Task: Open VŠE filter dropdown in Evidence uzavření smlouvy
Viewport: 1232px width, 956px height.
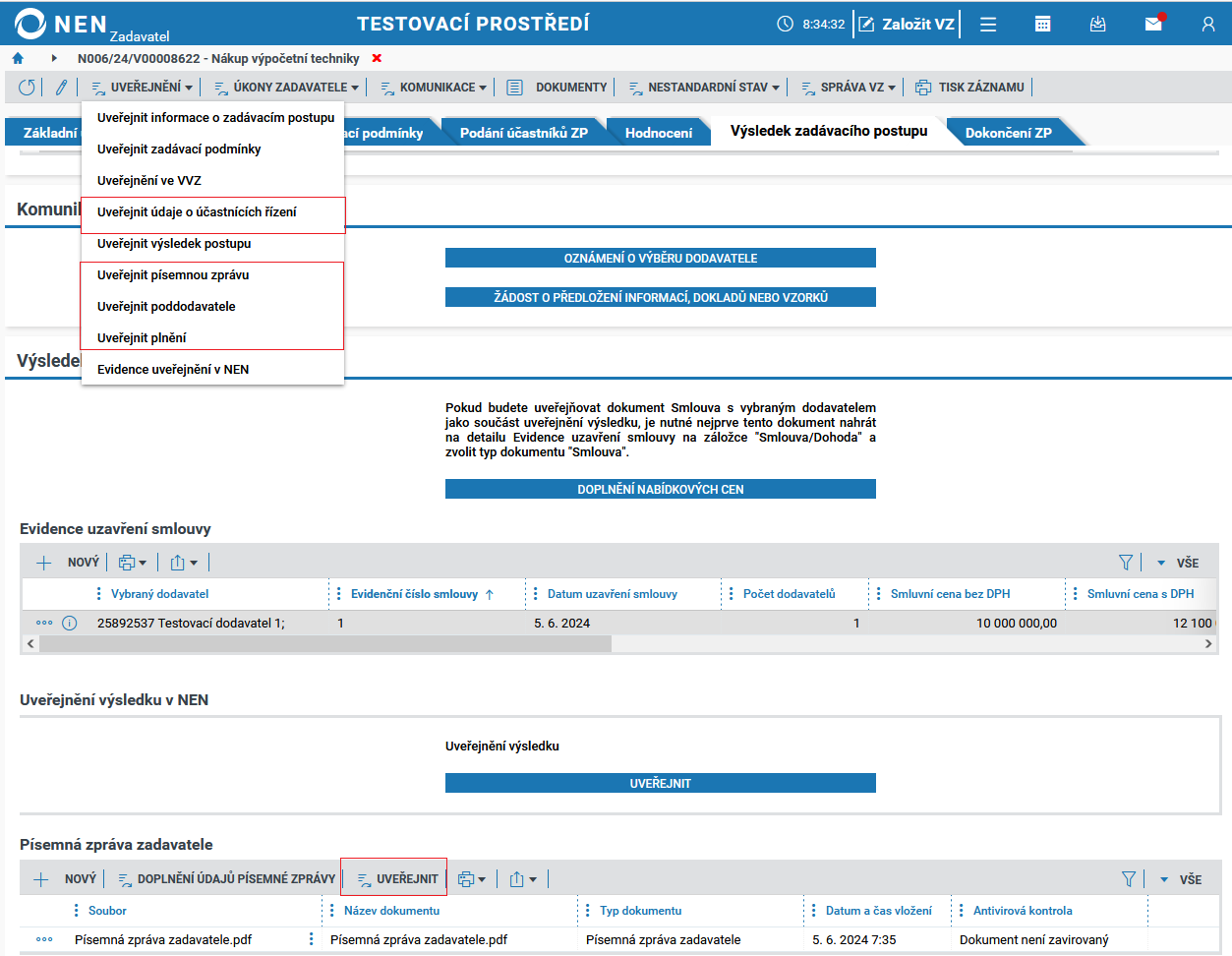Action: click(x=1178, y=563)
